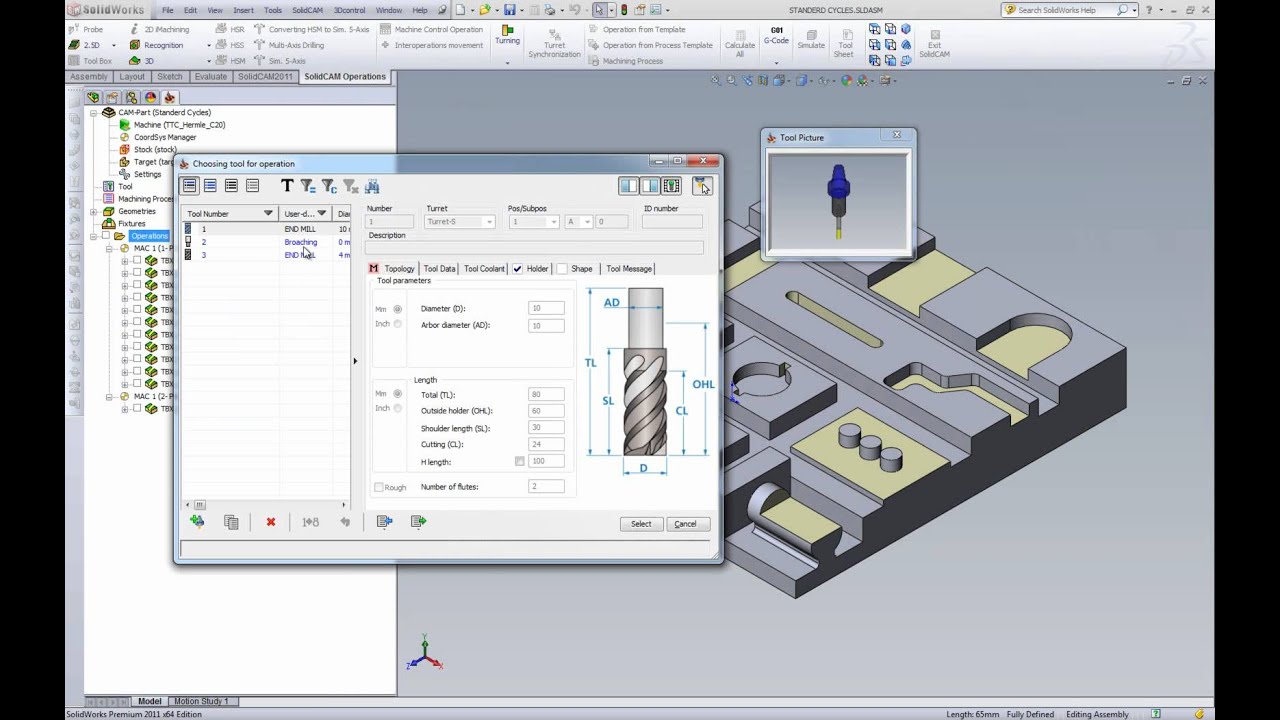Open the Tool Number column filter dropdown
This screenshot has height=720, width=1280.
tap(268, 213)
